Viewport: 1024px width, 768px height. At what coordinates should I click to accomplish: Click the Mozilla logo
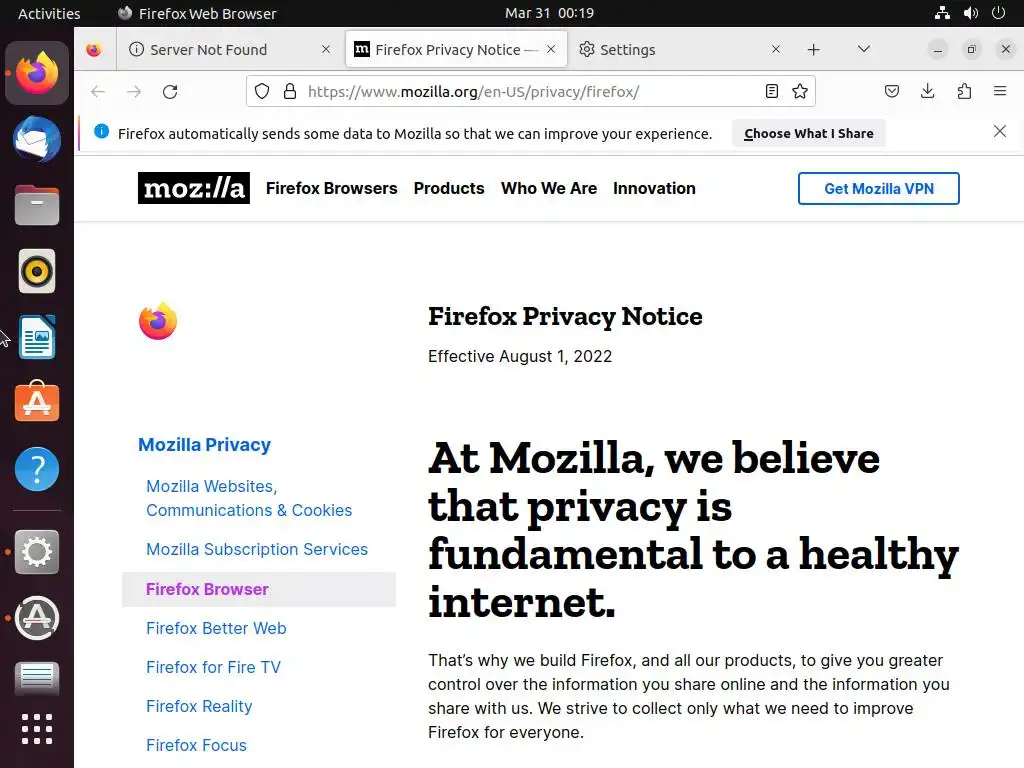point(194,188)
